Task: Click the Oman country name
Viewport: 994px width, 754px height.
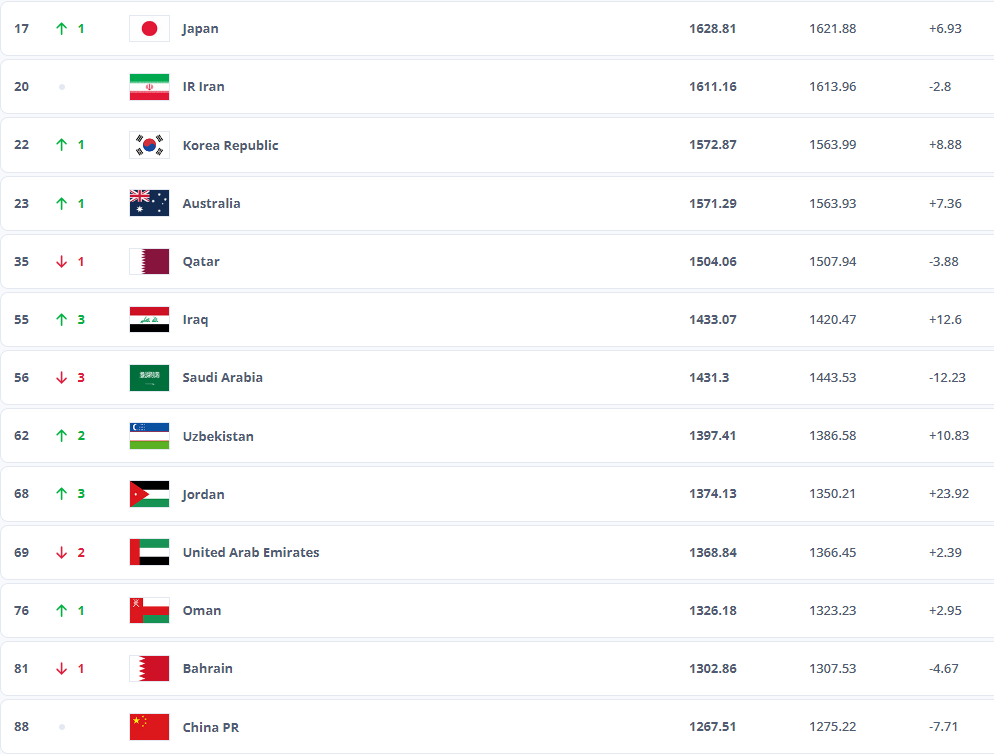Action: 202,611
